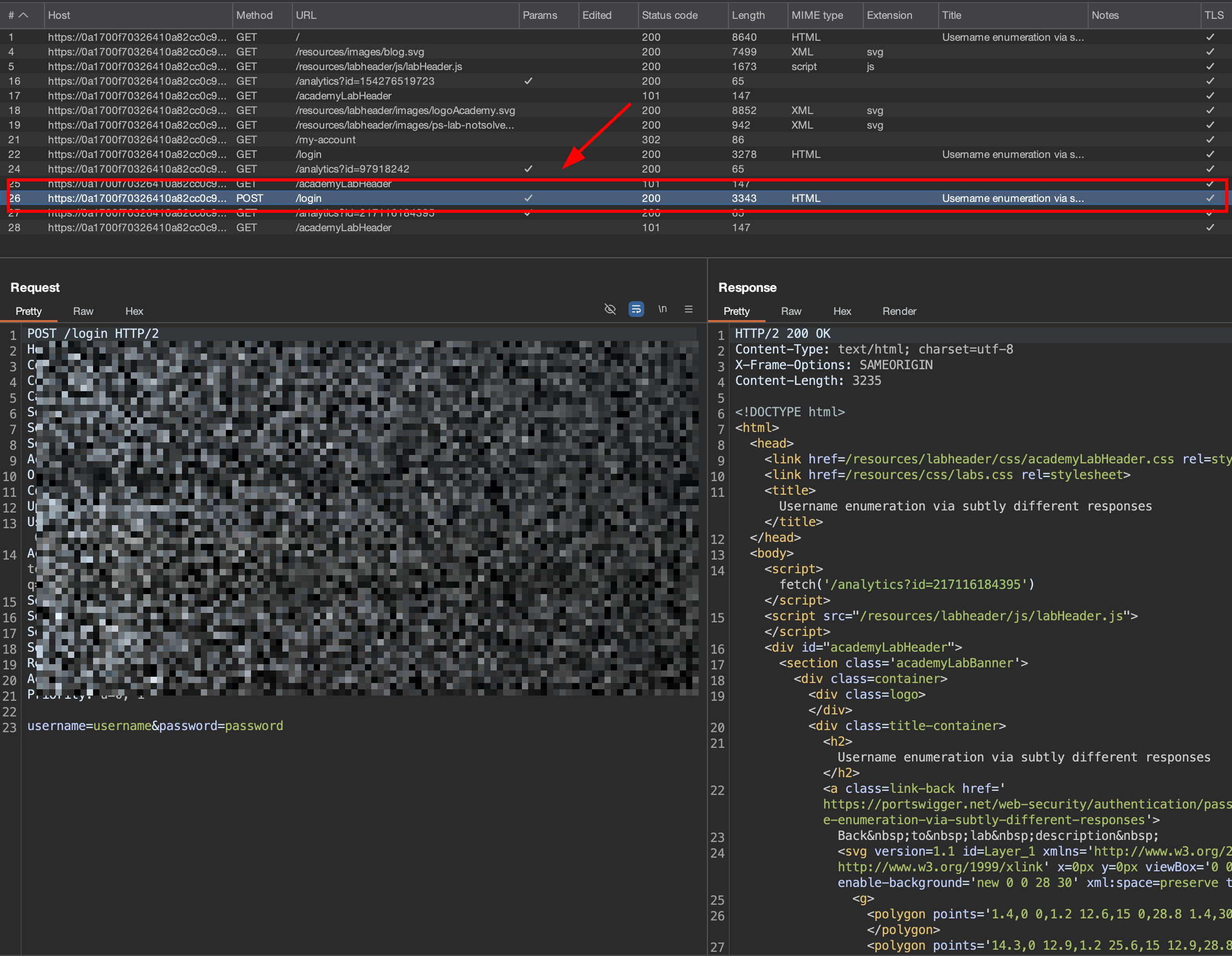Select the GET /my-account 302 request row
This screenshot has height=956, width=1232.
(325, 139)
